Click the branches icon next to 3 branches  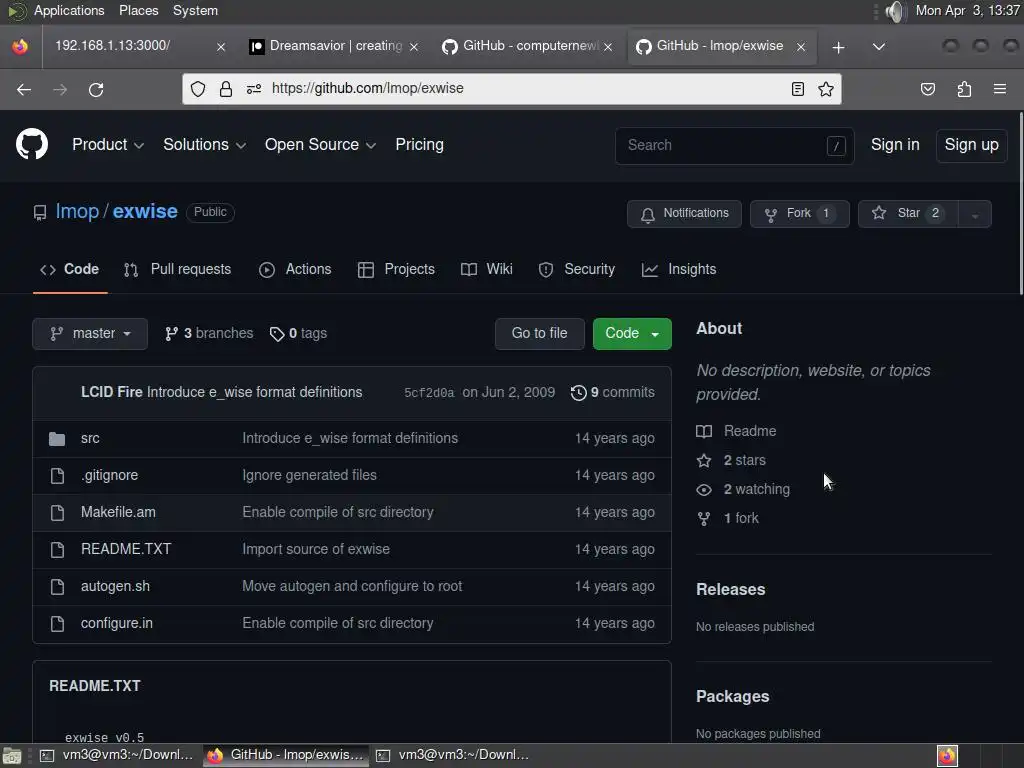[x=171, y=334]
